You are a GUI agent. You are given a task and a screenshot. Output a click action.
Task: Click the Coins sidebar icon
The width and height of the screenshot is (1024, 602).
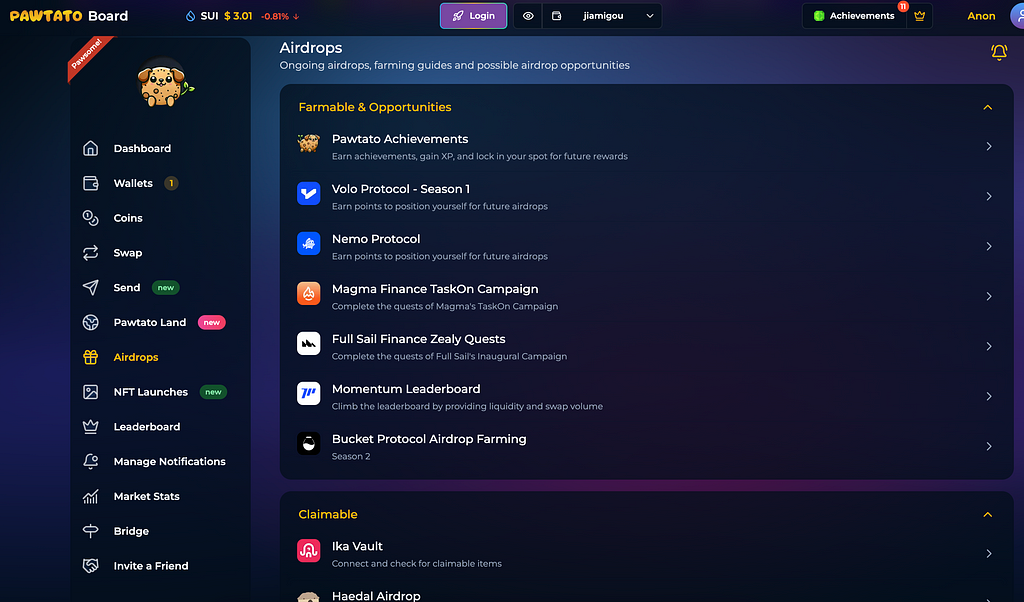(x=91, y=218)
